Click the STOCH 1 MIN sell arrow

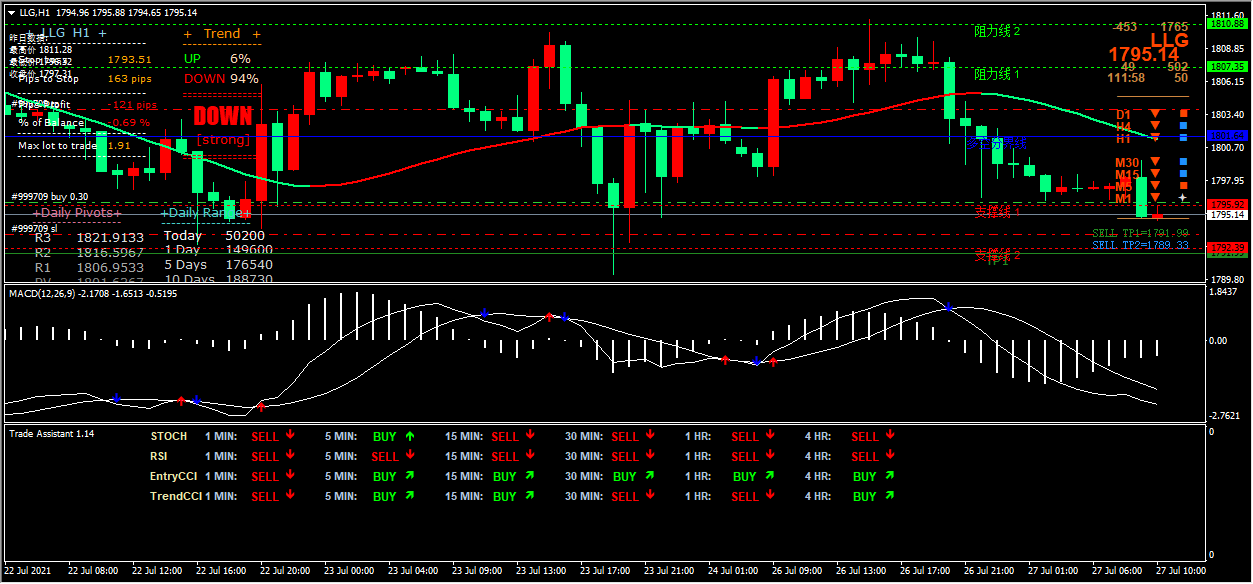(x=290, y=436)
